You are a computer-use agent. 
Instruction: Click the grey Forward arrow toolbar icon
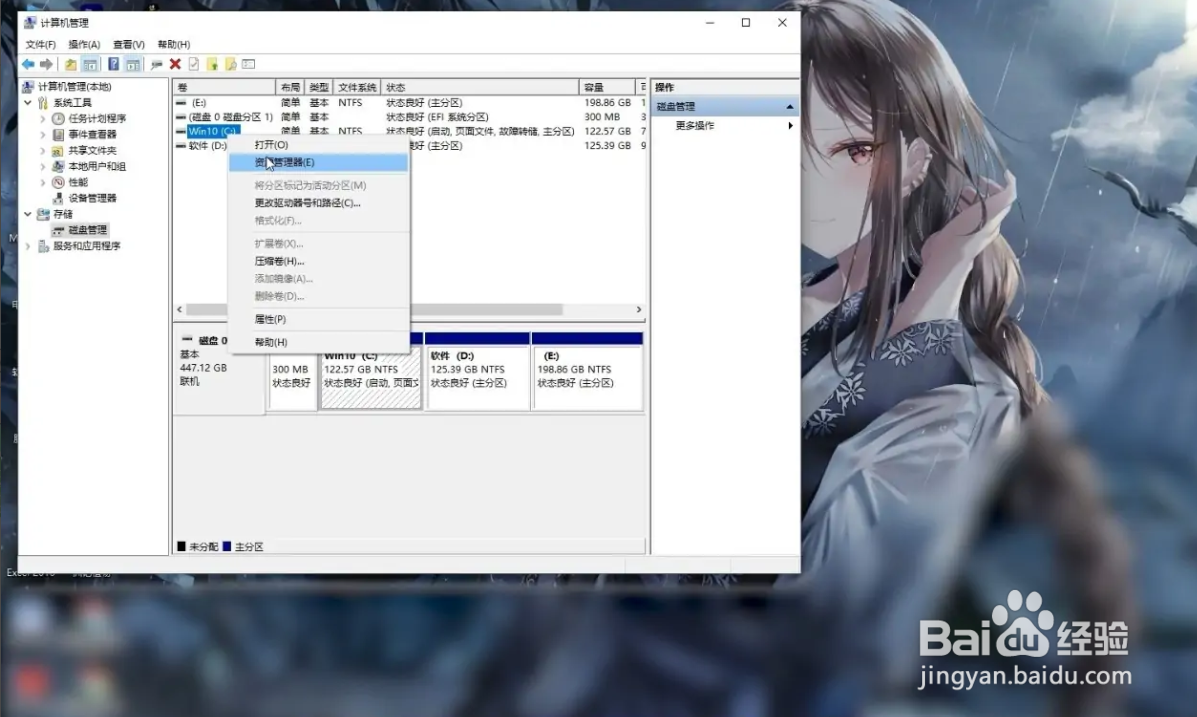(x=47, y=64)
